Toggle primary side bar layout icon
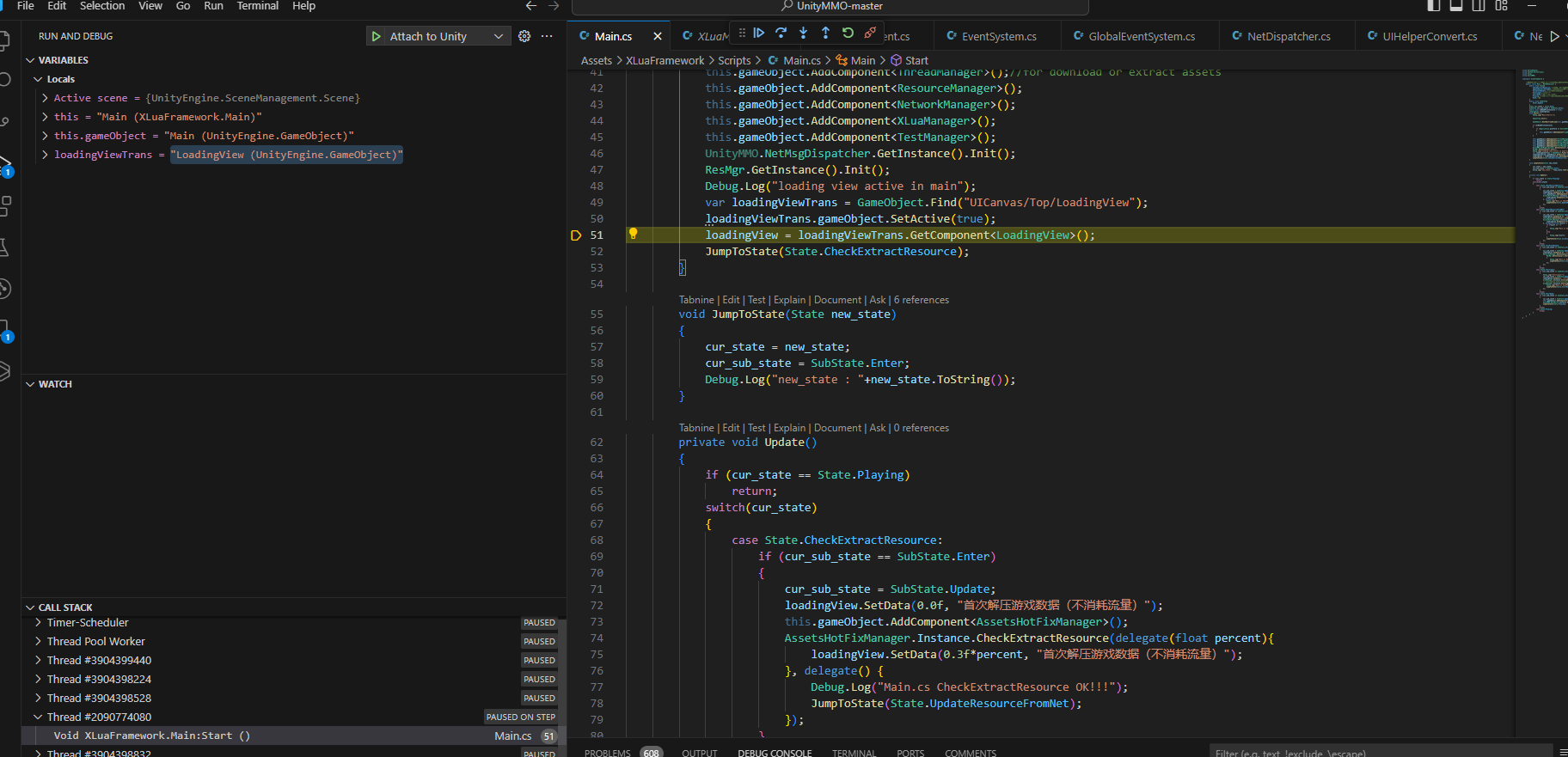Image resolution: width=1568 pixels, height=757 pixels. click(x=1434, y=6)
